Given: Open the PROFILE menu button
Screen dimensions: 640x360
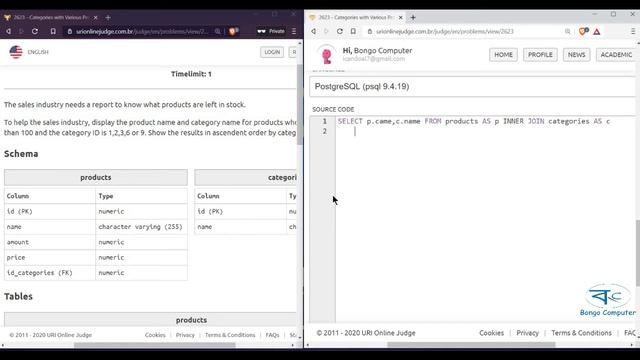Looking at the screenshot, I should pyautogui.click(x=540, y=55).
